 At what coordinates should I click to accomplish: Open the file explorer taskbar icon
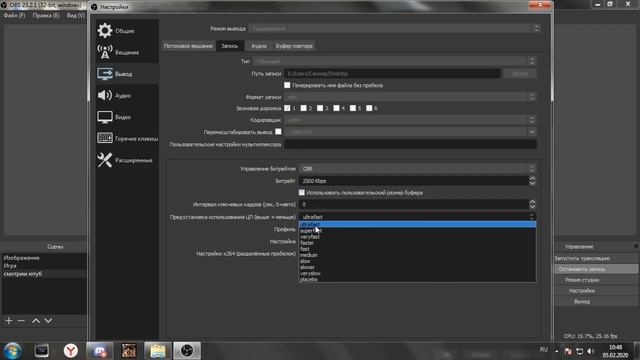[158, 351]
